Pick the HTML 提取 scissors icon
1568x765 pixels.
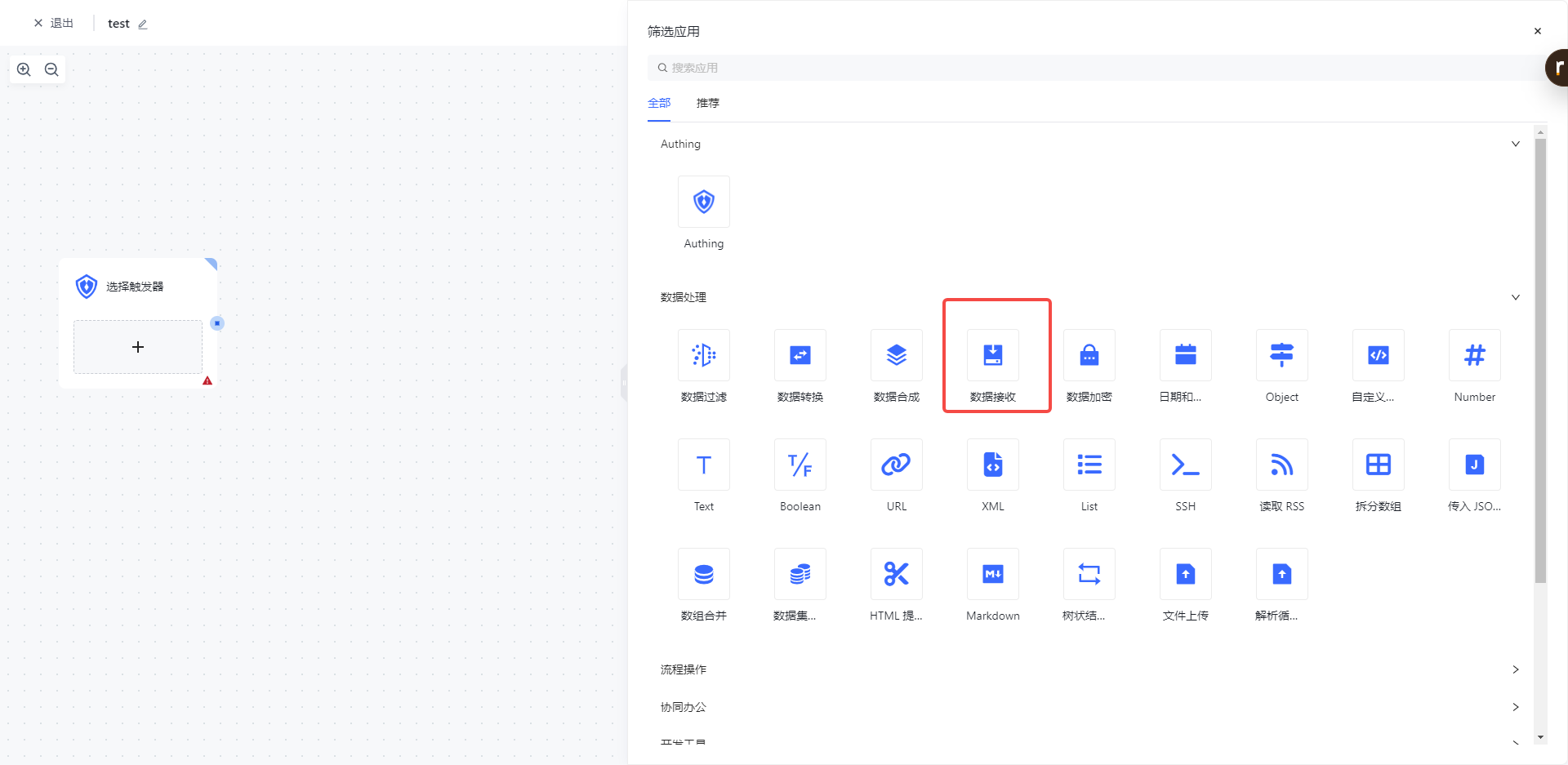pyautogui.click(x=896, y=575)
